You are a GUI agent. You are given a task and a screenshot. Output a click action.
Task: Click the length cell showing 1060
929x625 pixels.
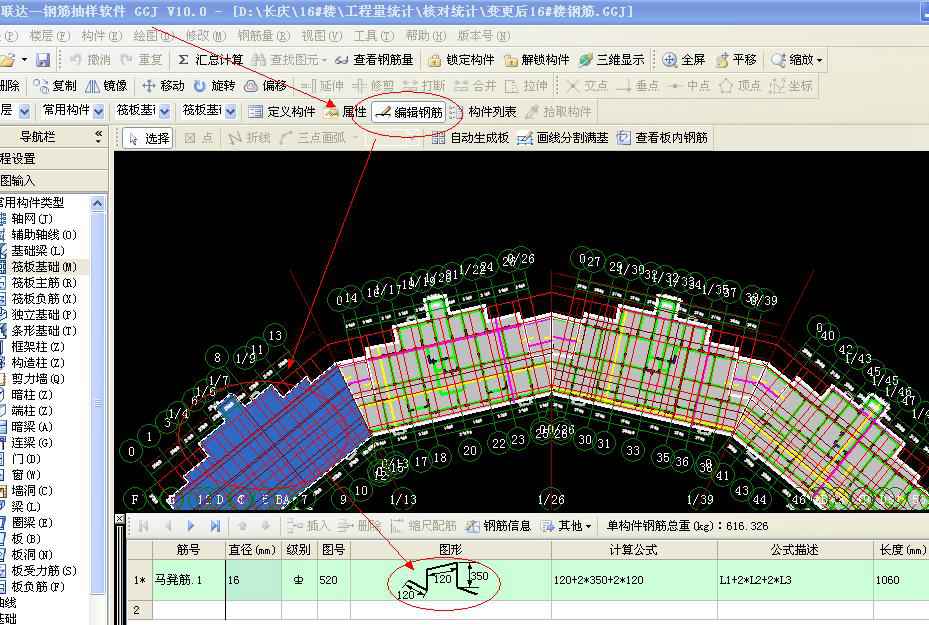point(901,581)
